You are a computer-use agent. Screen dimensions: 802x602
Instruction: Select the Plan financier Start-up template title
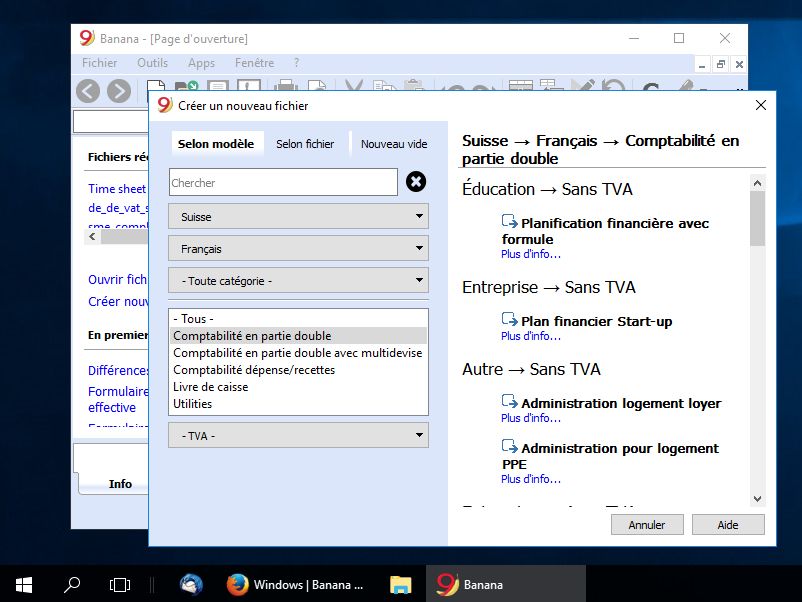[x=596, y=321]
